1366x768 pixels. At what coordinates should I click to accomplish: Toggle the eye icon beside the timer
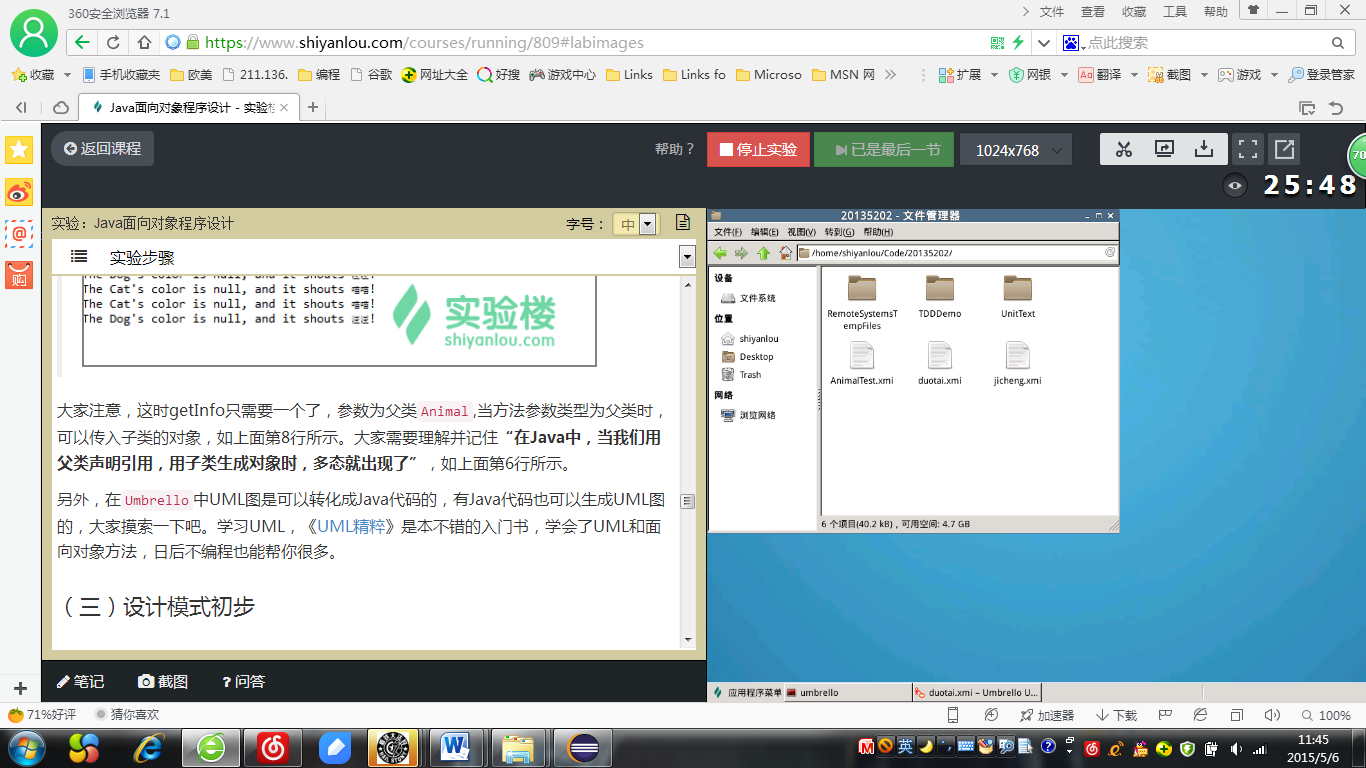1236,185
